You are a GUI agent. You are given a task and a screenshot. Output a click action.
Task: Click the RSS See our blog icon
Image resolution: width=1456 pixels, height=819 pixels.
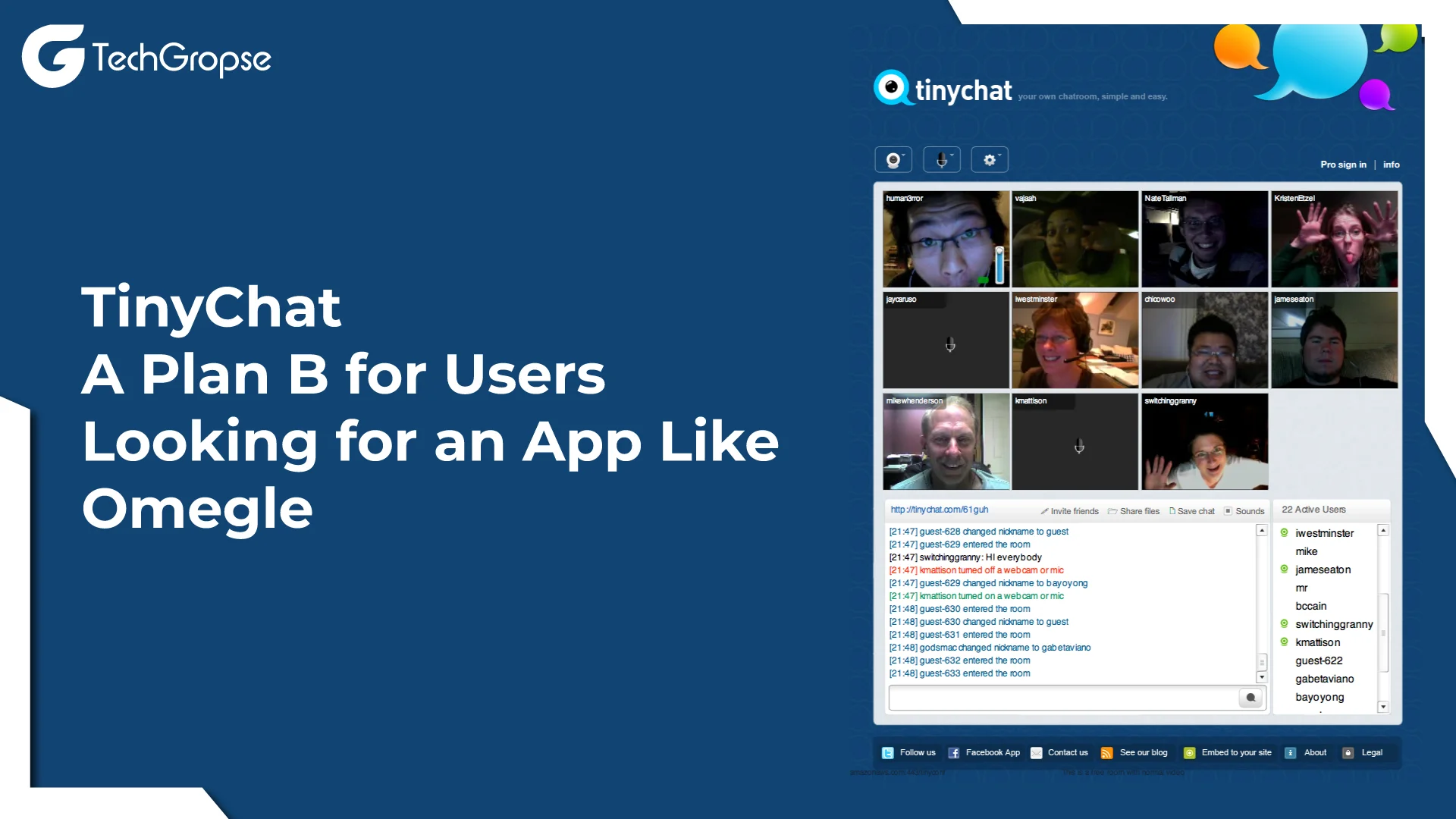[1106, 753]
